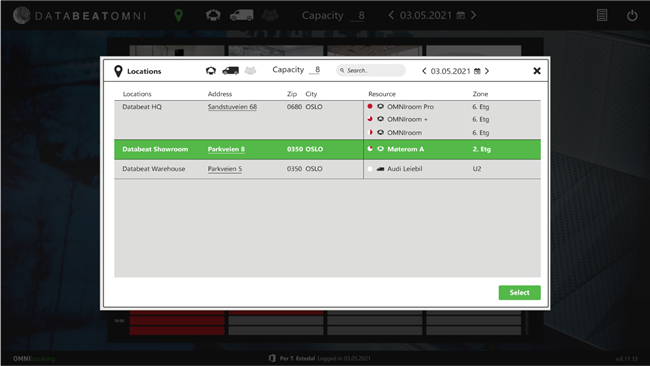The image size is (650, 366).
Task: Sort by Address column header
Action: click(x=220, y=94)
